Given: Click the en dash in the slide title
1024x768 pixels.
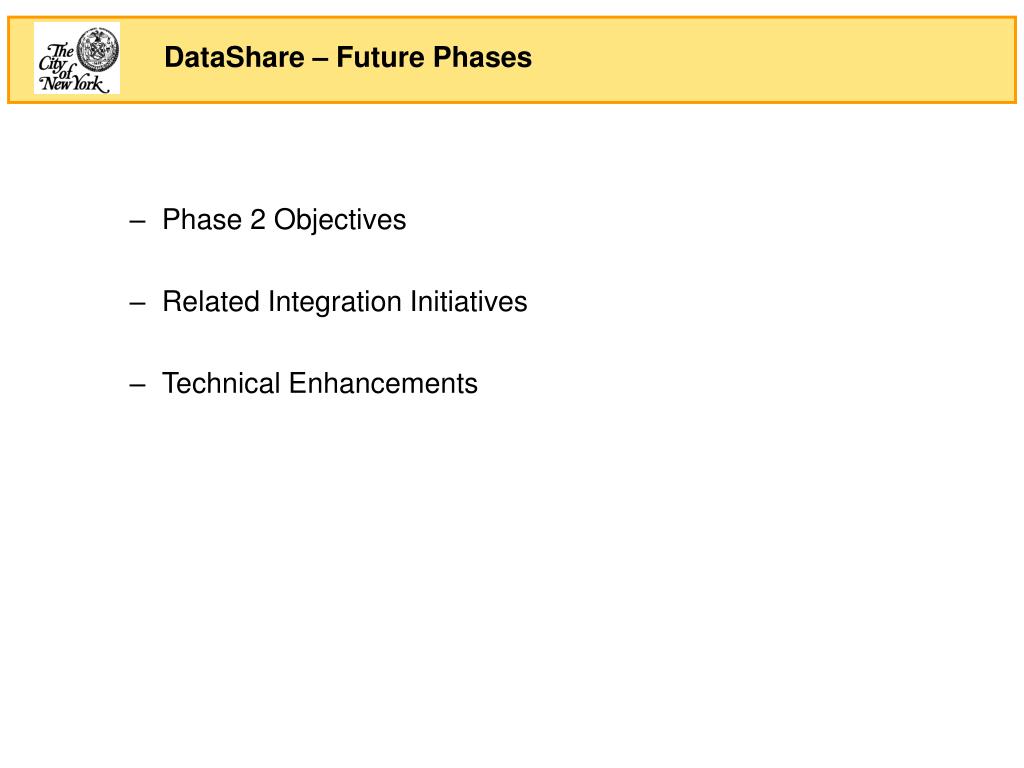Looking at the screenshot, I should pos(320,59).
